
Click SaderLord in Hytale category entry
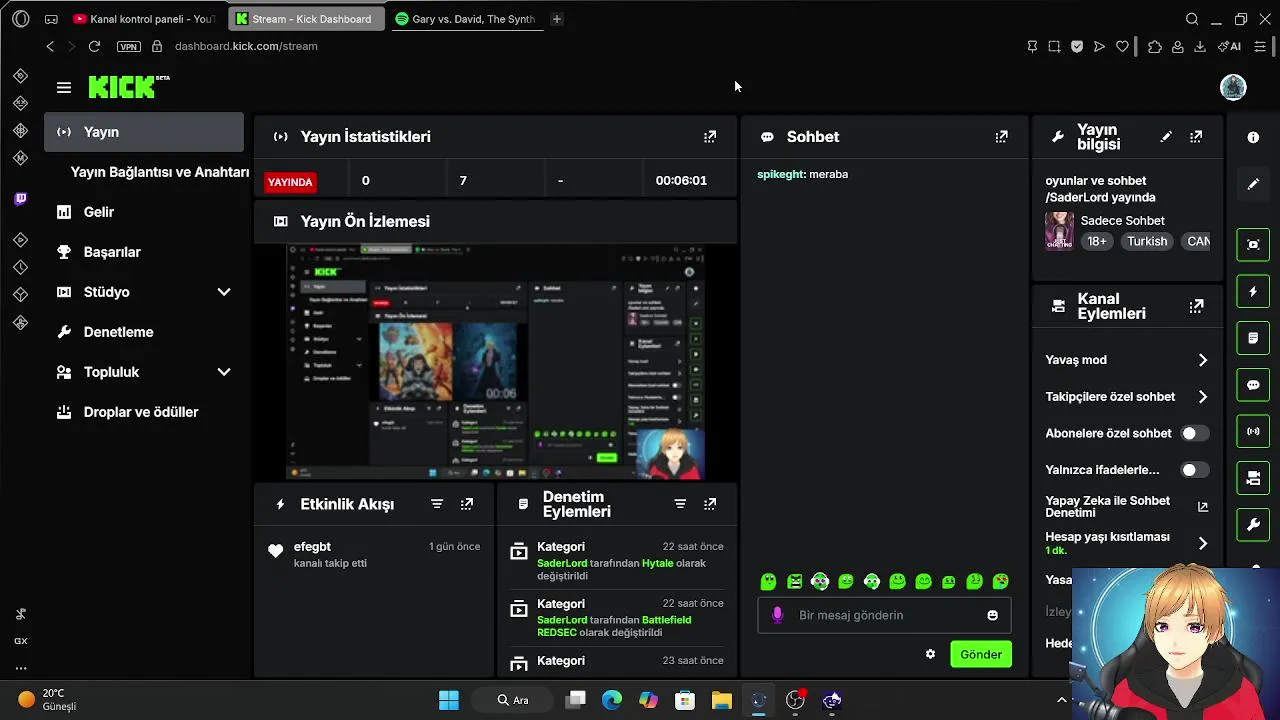[562, 563]
